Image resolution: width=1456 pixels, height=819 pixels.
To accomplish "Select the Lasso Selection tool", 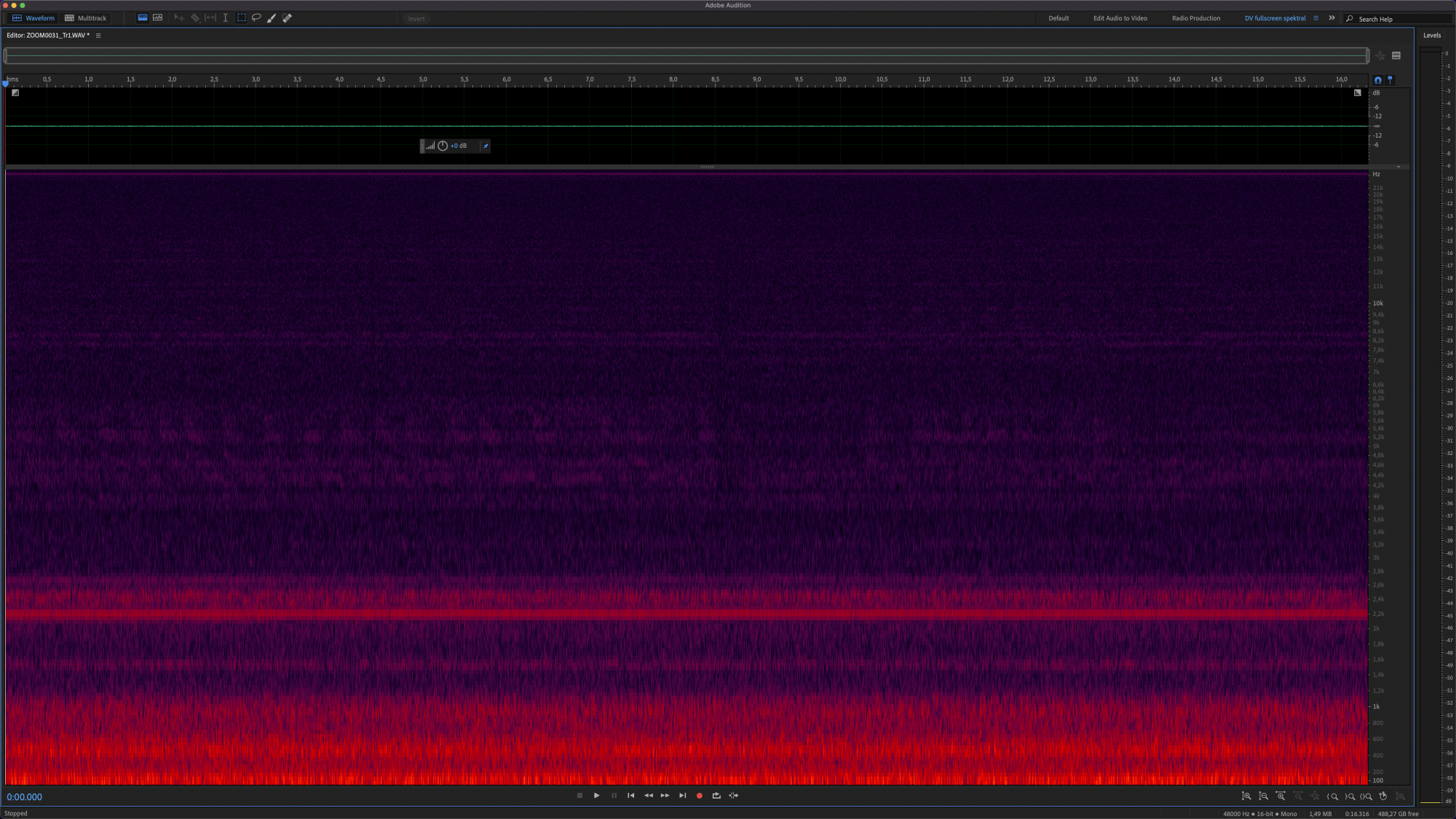I will (x=256, y=18).
